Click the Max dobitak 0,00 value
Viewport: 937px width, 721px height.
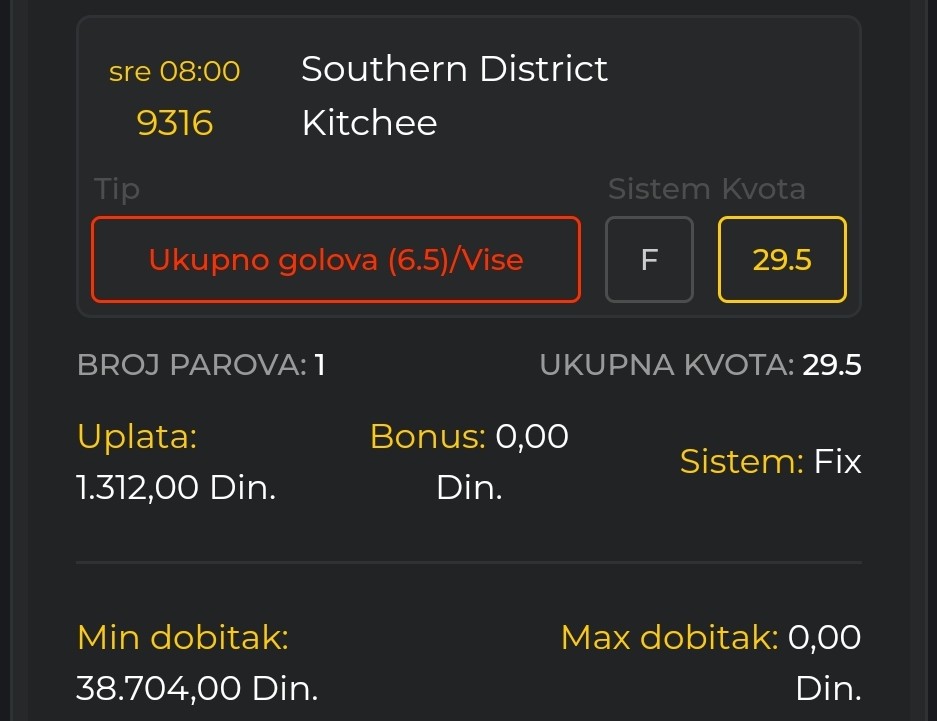point(824,637)
